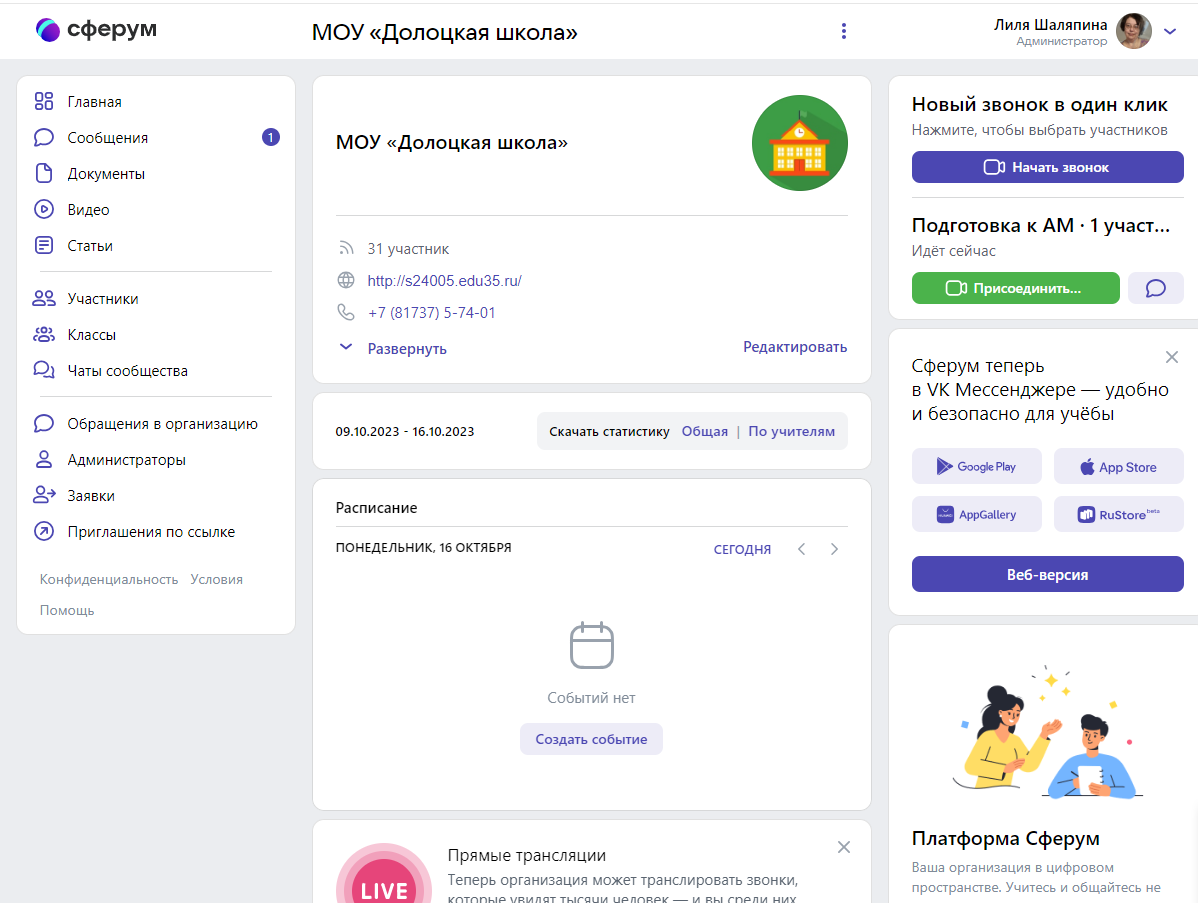Click the Администраторы person icon
The width and height of the screenshot is (1198, 903).
[x=44, y=460]
